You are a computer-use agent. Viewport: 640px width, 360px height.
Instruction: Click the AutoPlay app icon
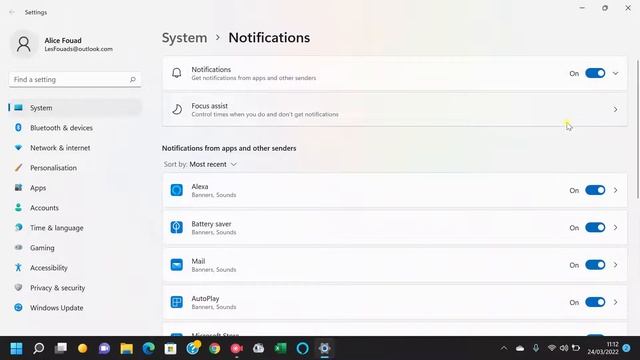pyautogui.click(x=176, y=302)
